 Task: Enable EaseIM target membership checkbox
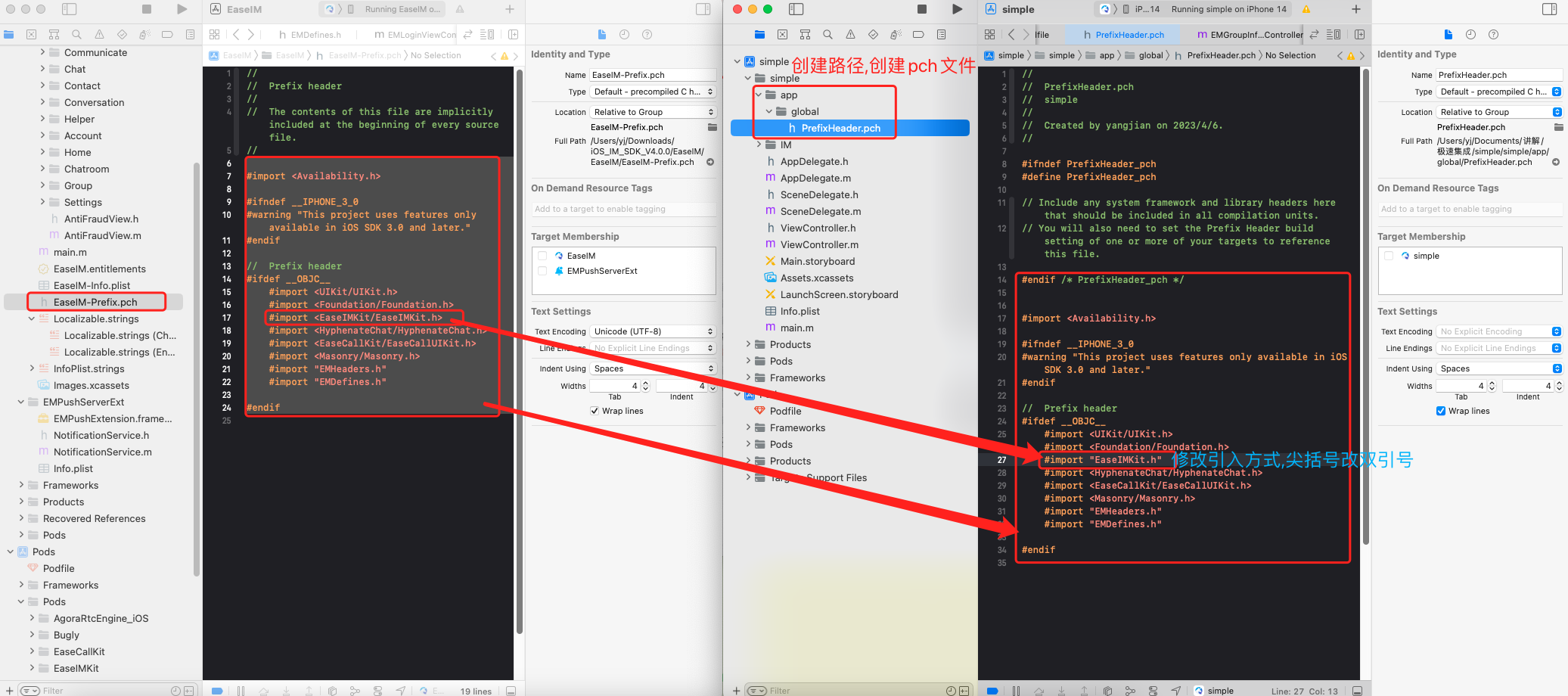pyautogui.click(x=542, y=256)
